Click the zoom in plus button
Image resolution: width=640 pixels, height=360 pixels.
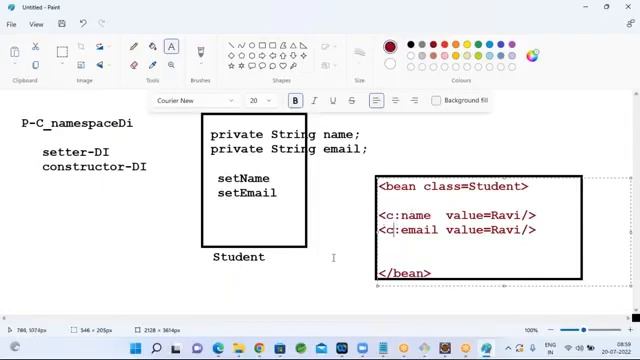pyautogui.click(x=630, y=330)
